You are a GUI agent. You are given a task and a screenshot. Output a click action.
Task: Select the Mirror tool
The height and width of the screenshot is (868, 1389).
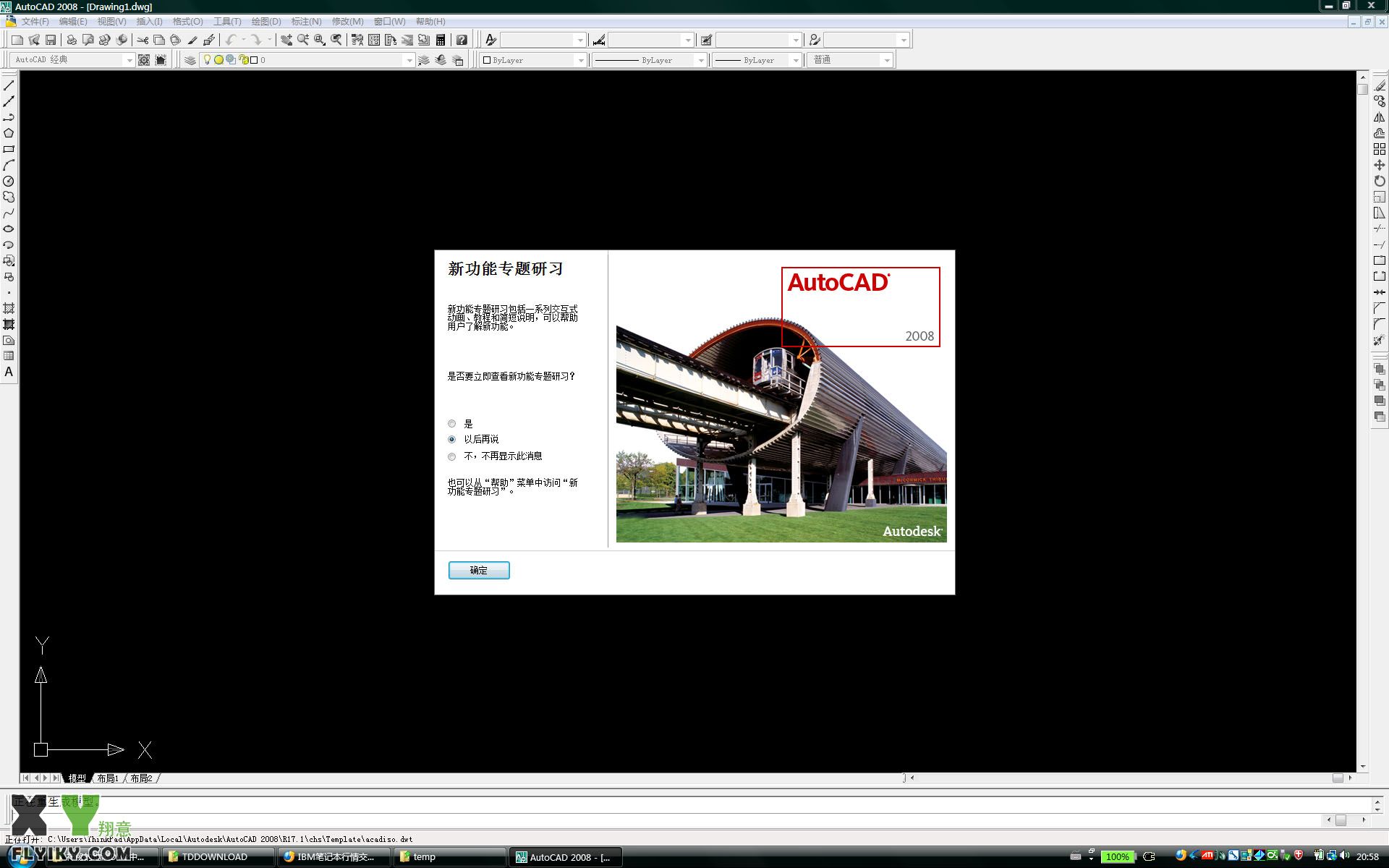[x=1380, y=117]
